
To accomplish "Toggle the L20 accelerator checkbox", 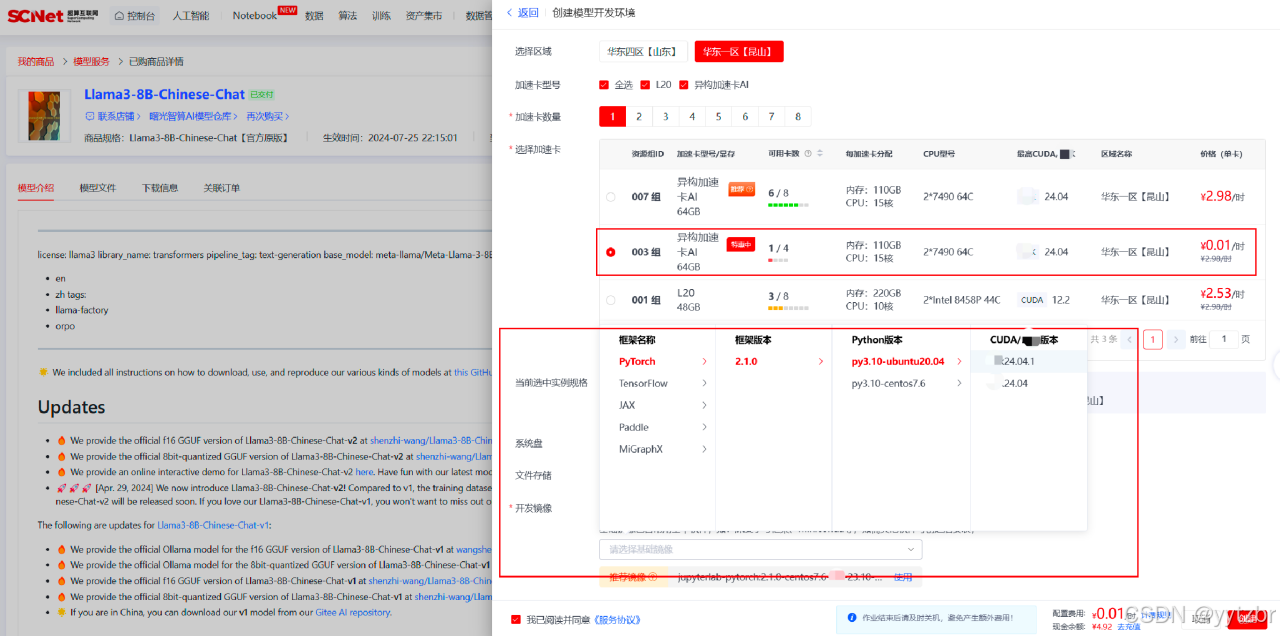I will coord(645,85).
